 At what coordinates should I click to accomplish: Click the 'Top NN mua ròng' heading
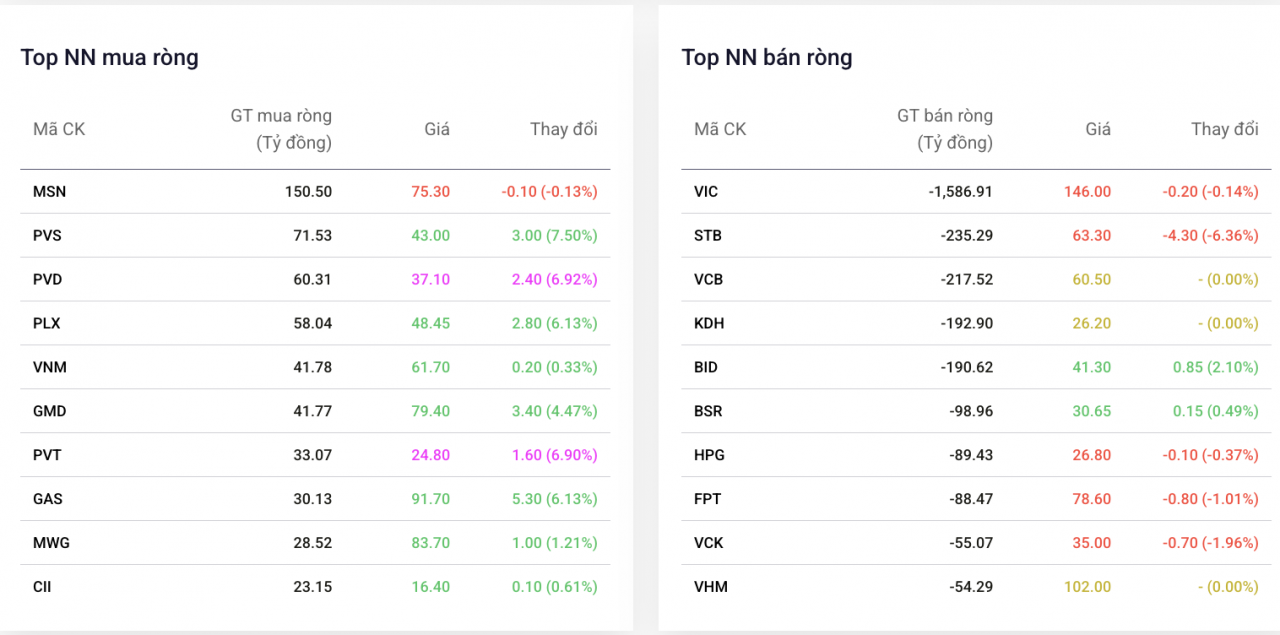(109, 58)
